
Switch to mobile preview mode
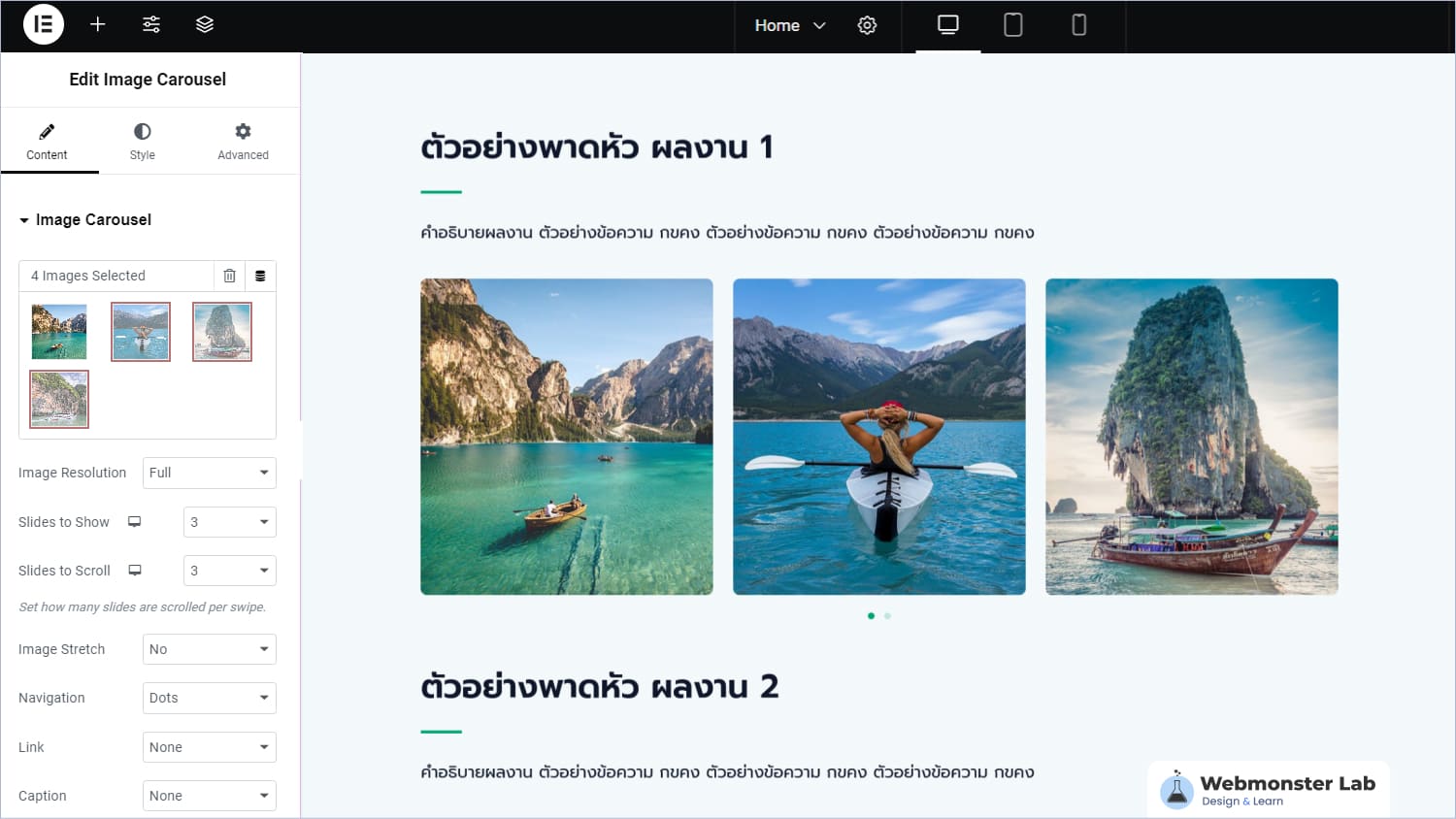point(1078,25)
